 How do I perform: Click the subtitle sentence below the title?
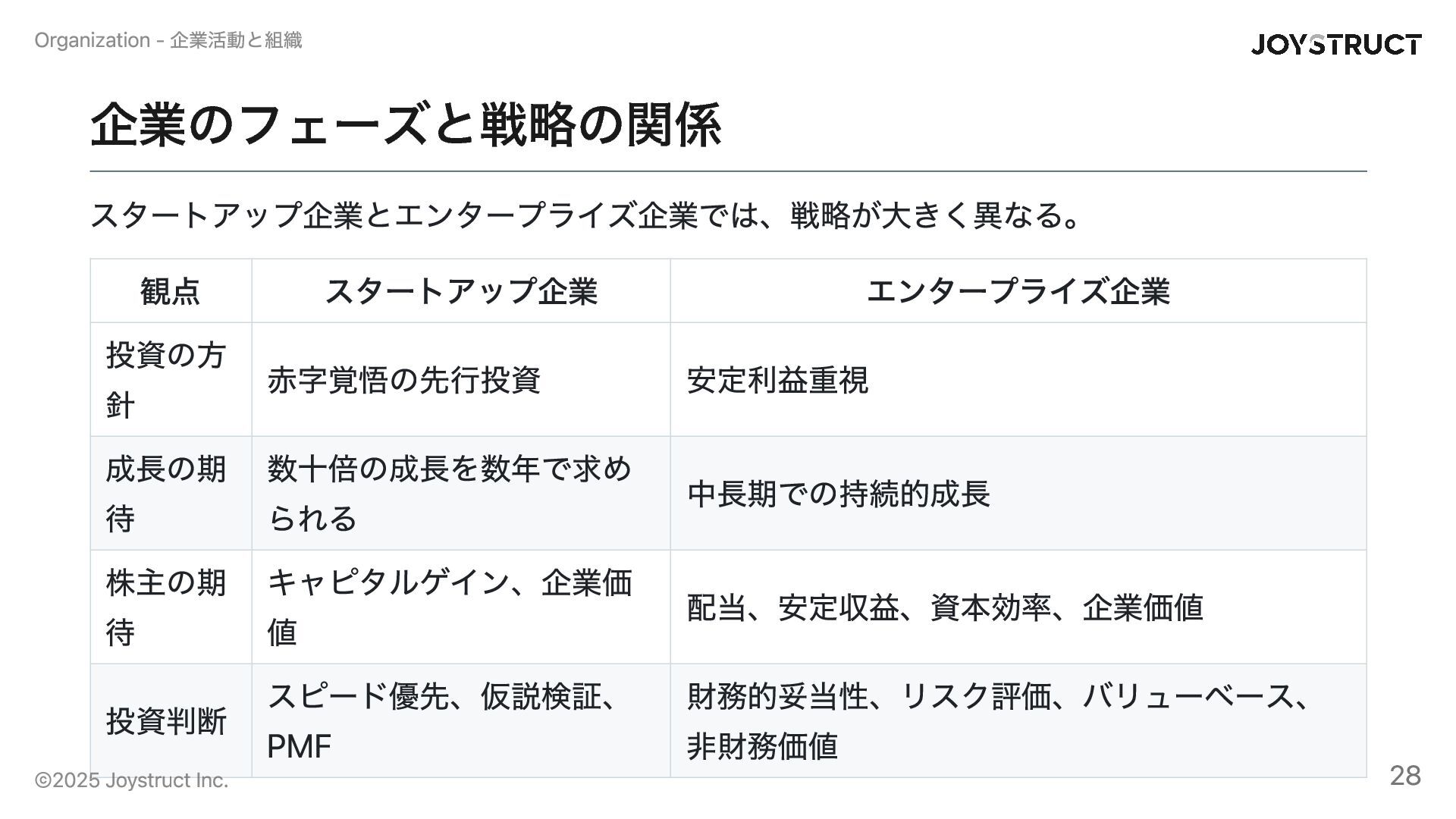pos(585,216)
